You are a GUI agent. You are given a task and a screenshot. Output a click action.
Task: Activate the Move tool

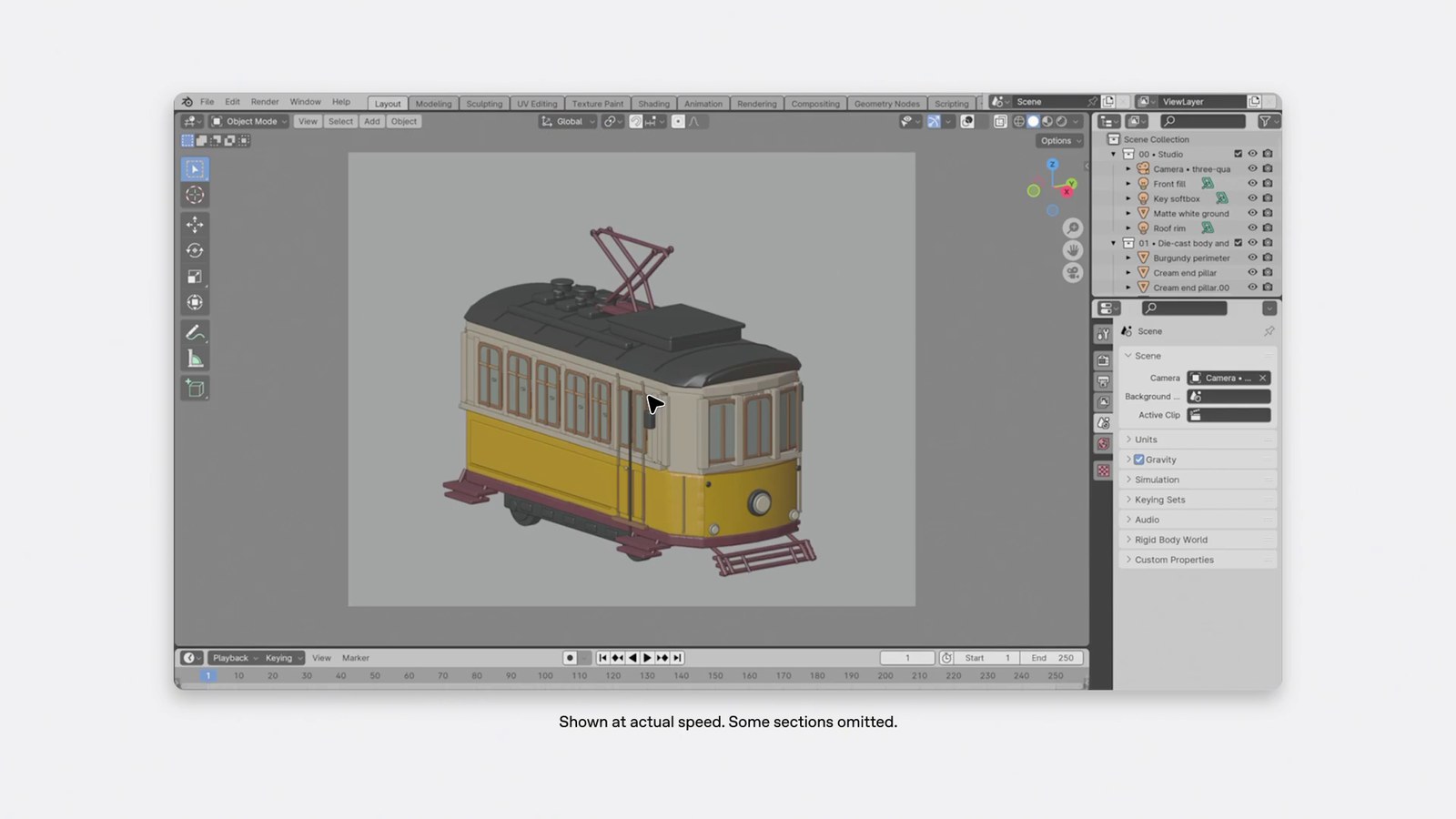(195, 225)
